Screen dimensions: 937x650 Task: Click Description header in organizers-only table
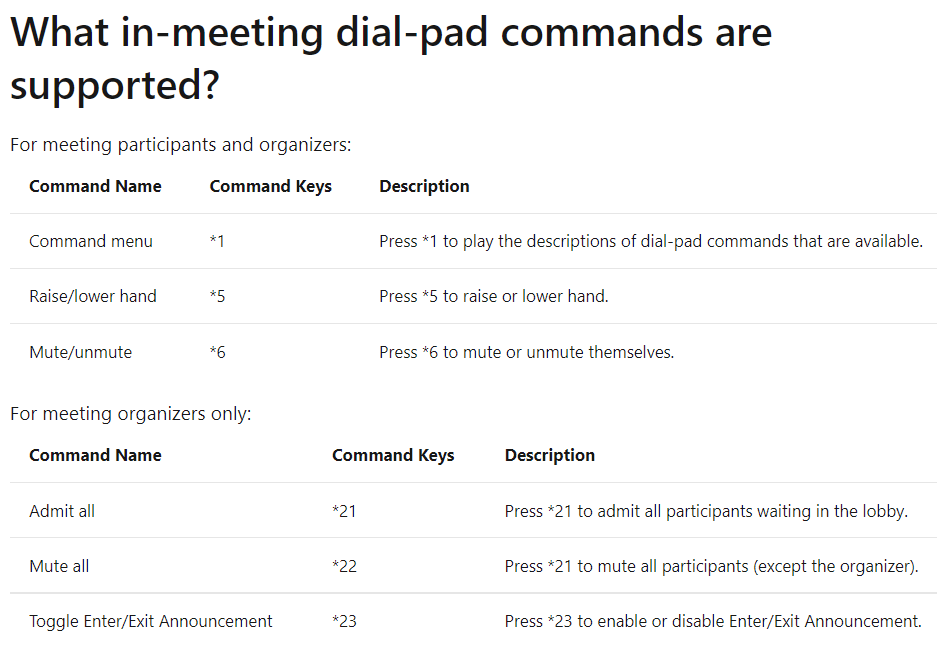549,455
